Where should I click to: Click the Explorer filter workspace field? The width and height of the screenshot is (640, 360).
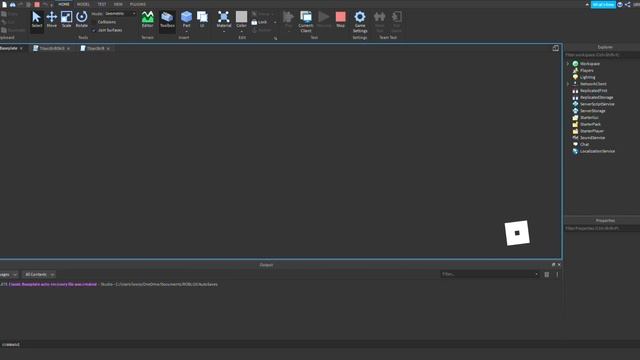coord(602,55)
